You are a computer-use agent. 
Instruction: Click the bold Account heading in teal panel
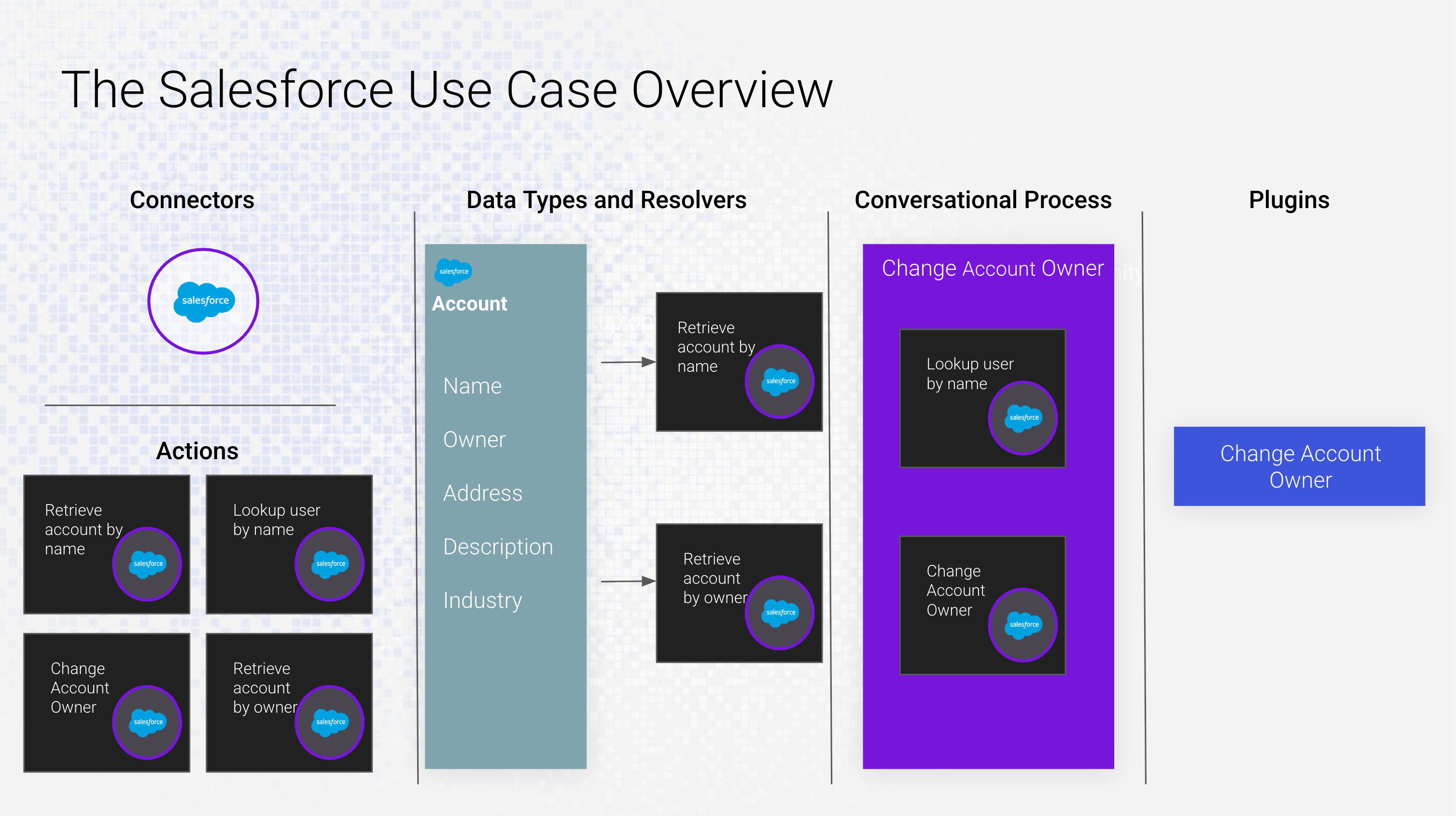click(469, 304)
